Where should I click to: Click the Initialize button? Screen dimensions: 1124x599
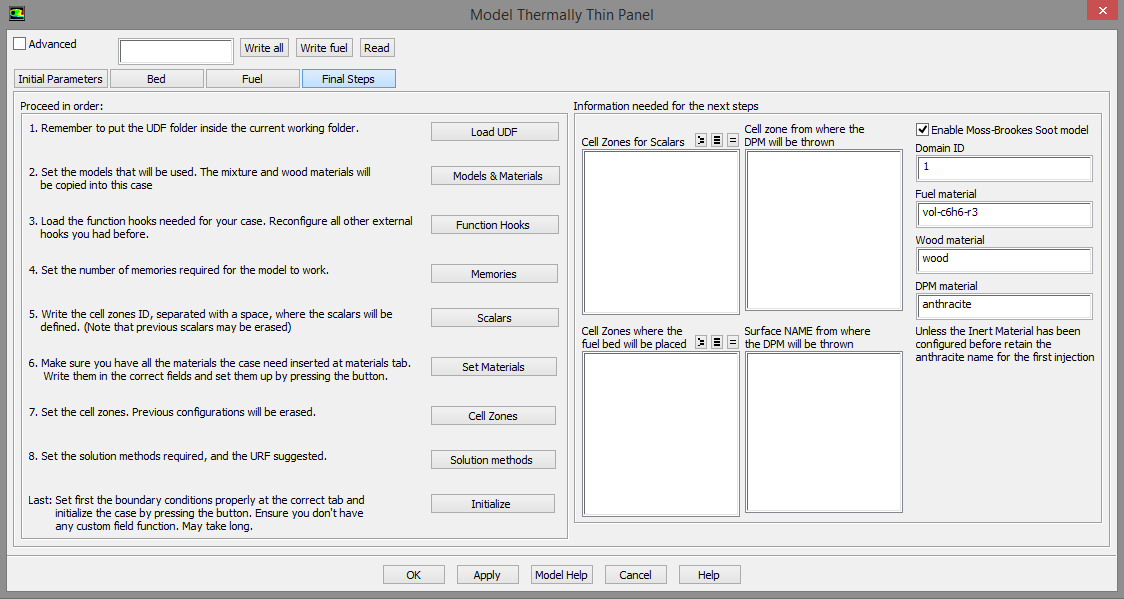pyautogui.click(x=492, y=504)
